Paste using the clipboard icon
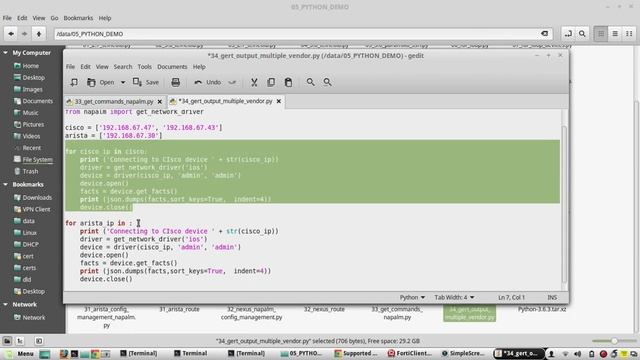Image resolution: width=640 pixels, height=360 pixels. coord(288,82)
